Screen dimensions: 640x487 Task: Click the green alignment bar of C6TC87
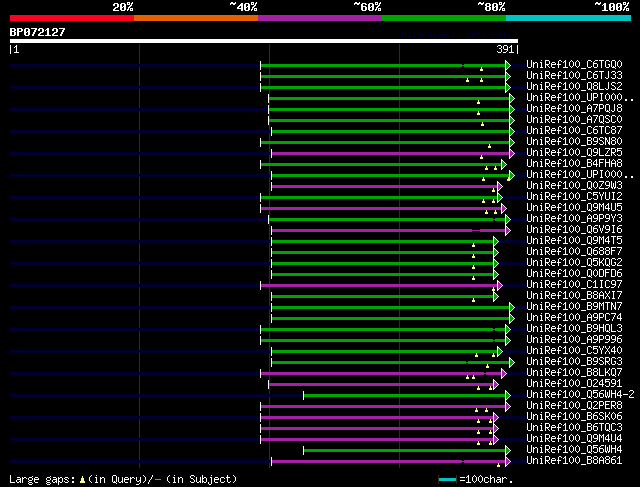pyautogui.click(x=391, y=131)
